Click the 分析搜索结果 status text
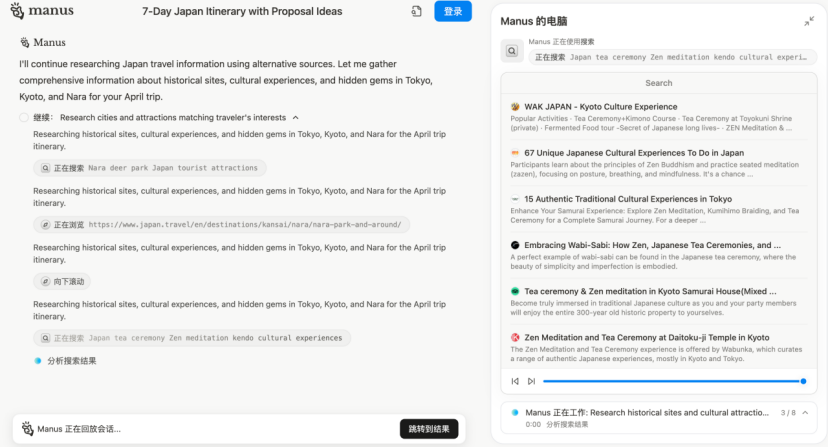 72,361
